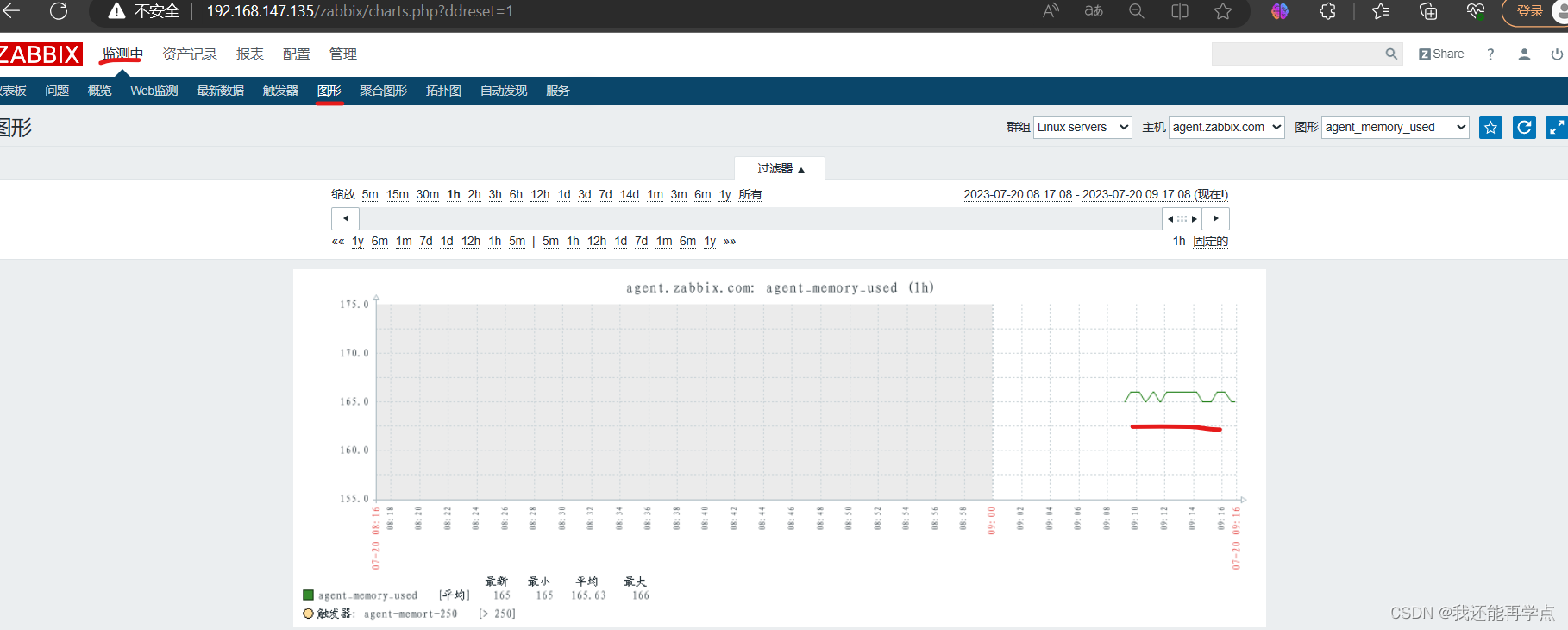
Task: Move time range left with the arrow button
Action: pyautogui.click(x=345, y=218)
